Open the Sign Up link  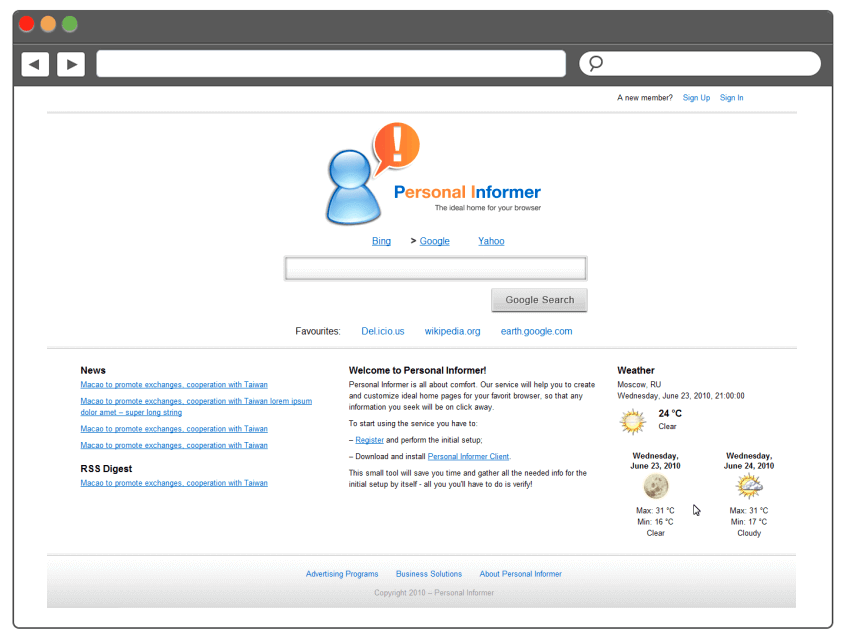(696, 98)
